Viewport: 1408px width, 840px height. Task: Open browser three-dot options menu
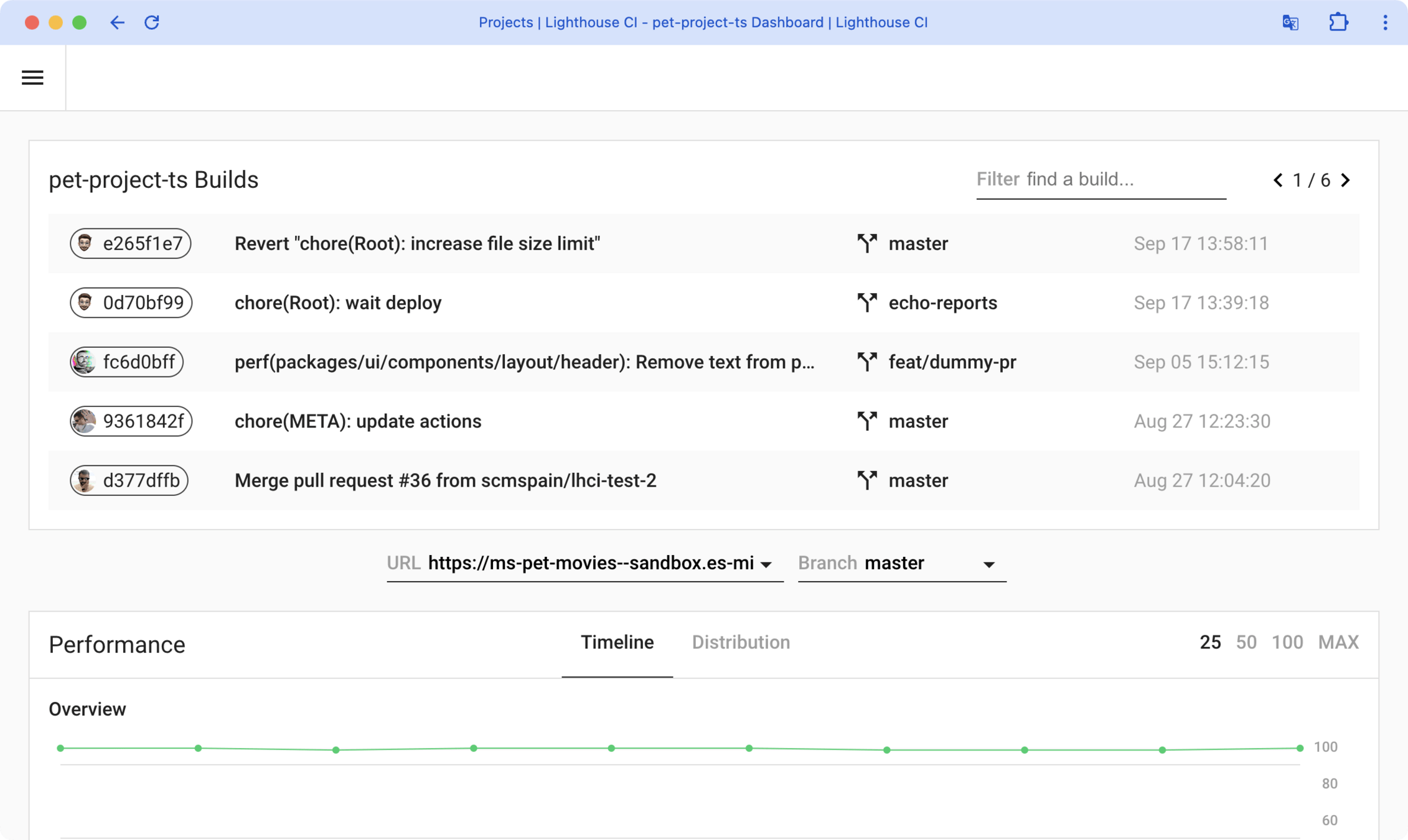pos(1385,23)
